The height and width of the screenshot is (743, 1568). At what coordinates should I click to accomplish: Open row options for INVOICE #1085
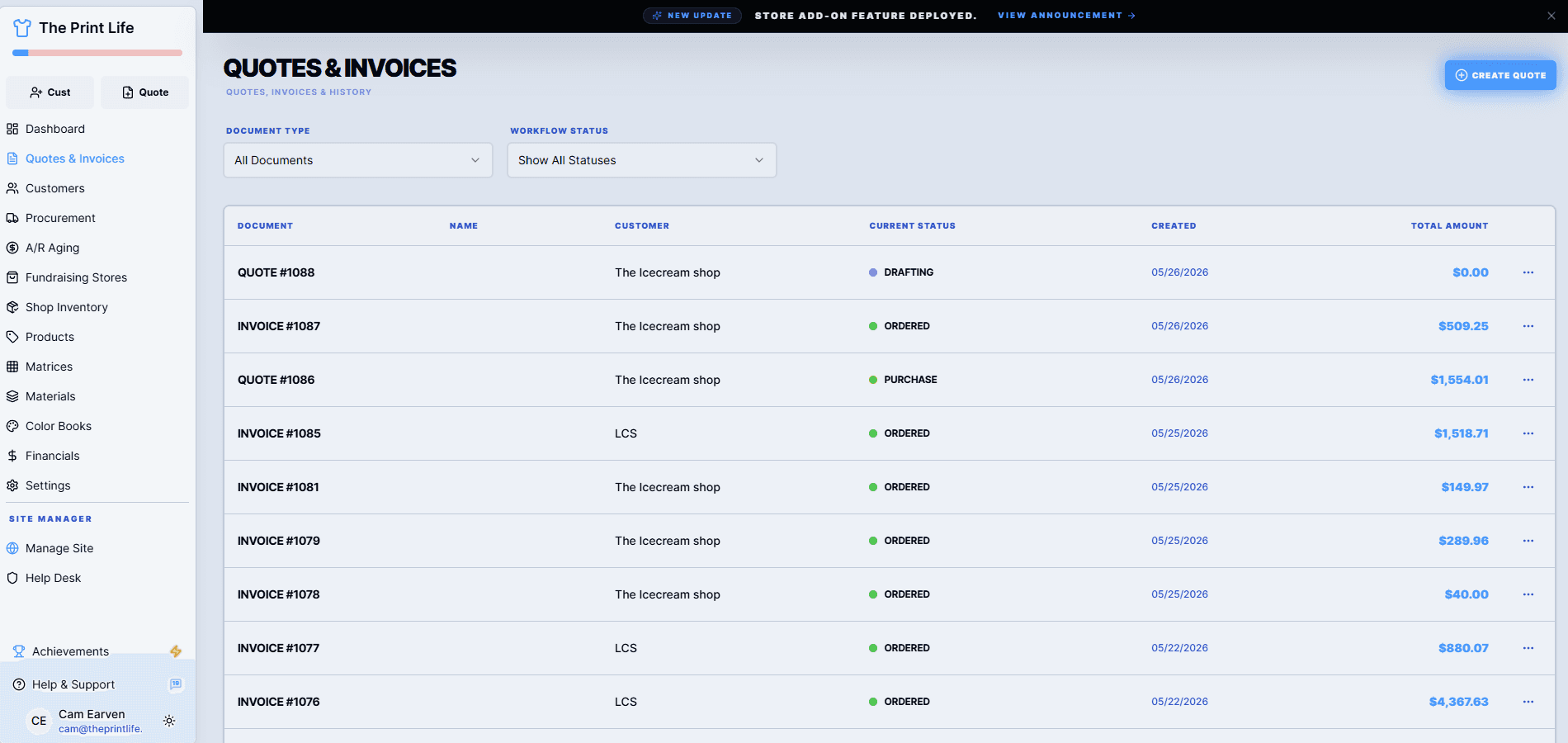point(1528,433)
